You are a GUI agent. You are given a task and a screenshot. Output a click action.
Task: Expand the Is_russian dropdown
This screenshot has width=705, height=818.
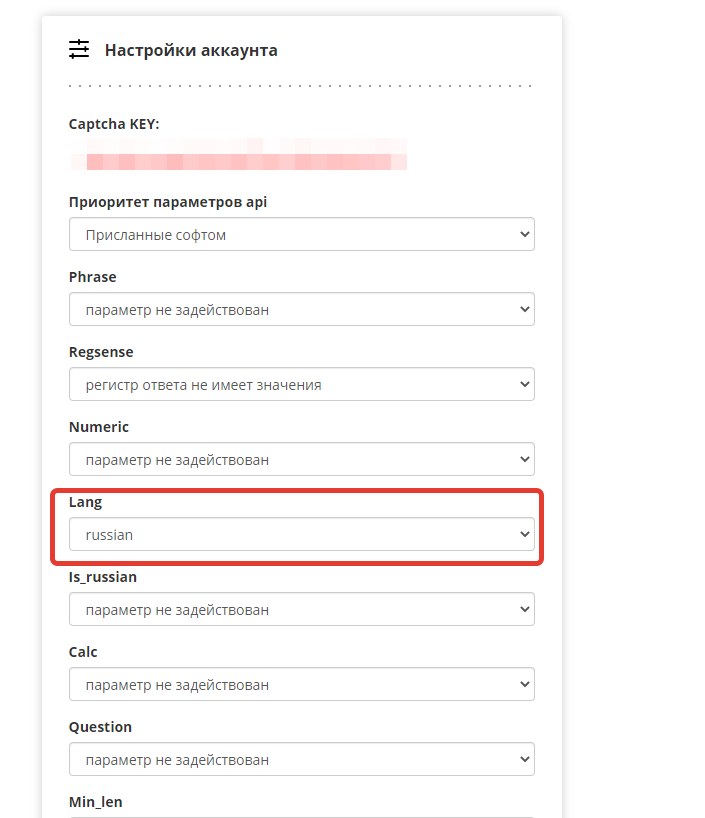point(301,610)
